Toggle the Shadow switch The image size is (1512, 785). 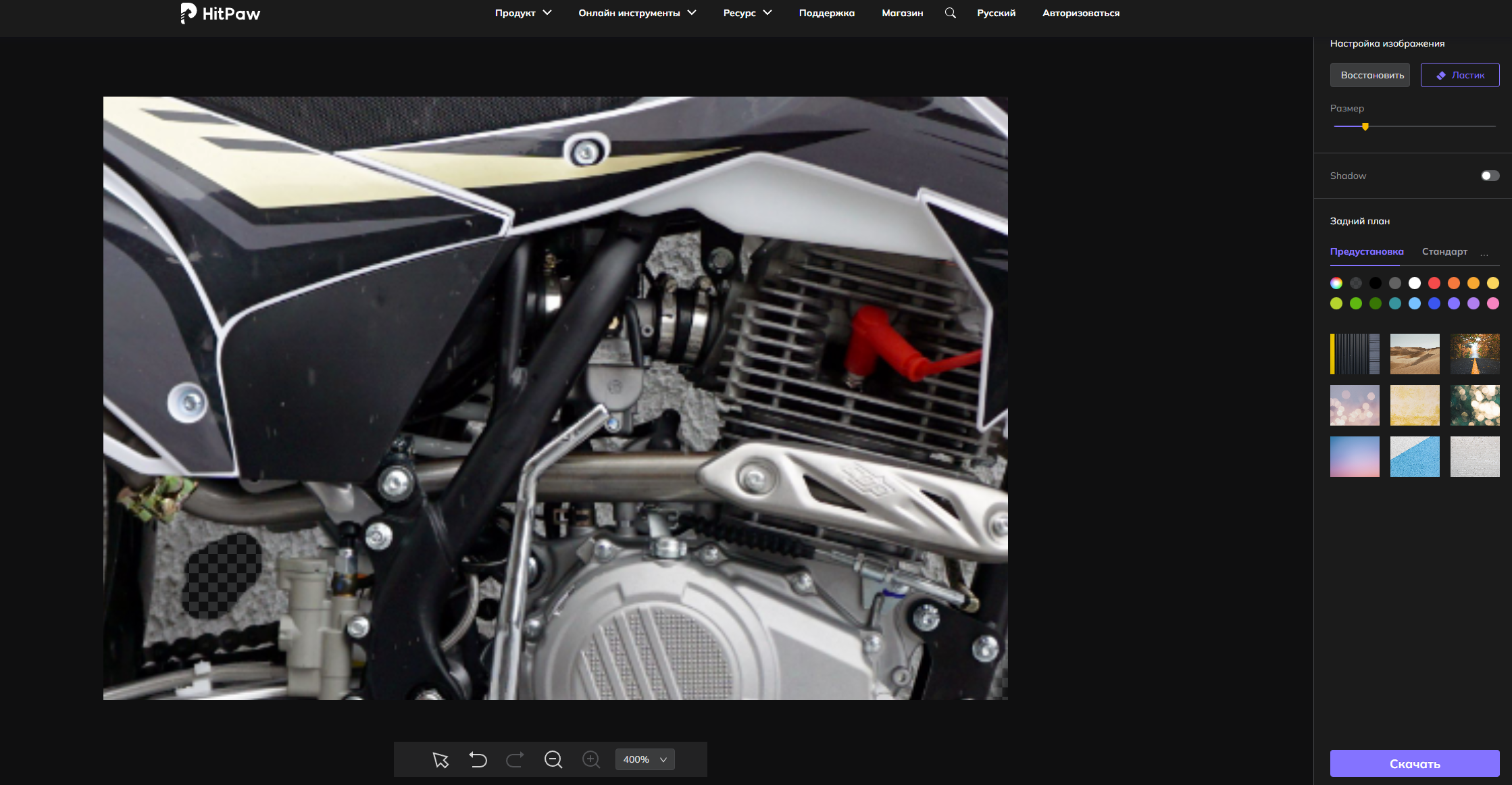[x=1490, y=176]
